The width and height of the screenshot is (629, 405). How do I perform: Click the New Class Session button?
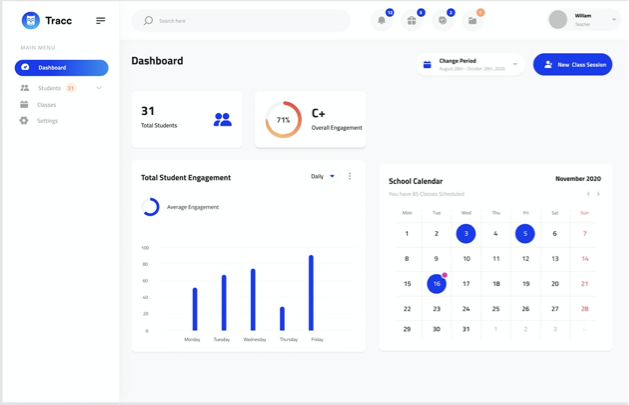(x=572, y=64)
